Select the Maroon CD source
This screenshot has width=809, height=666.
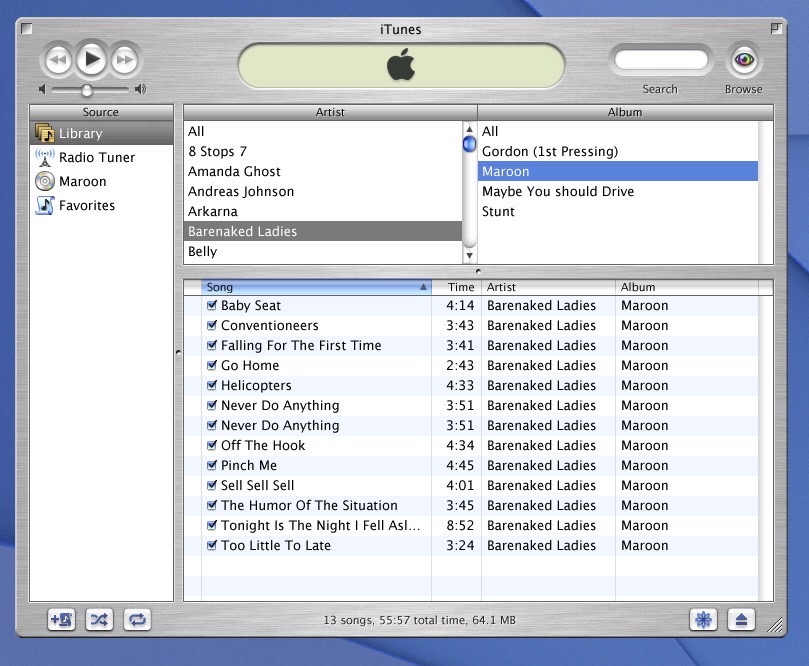click(101, 181)
